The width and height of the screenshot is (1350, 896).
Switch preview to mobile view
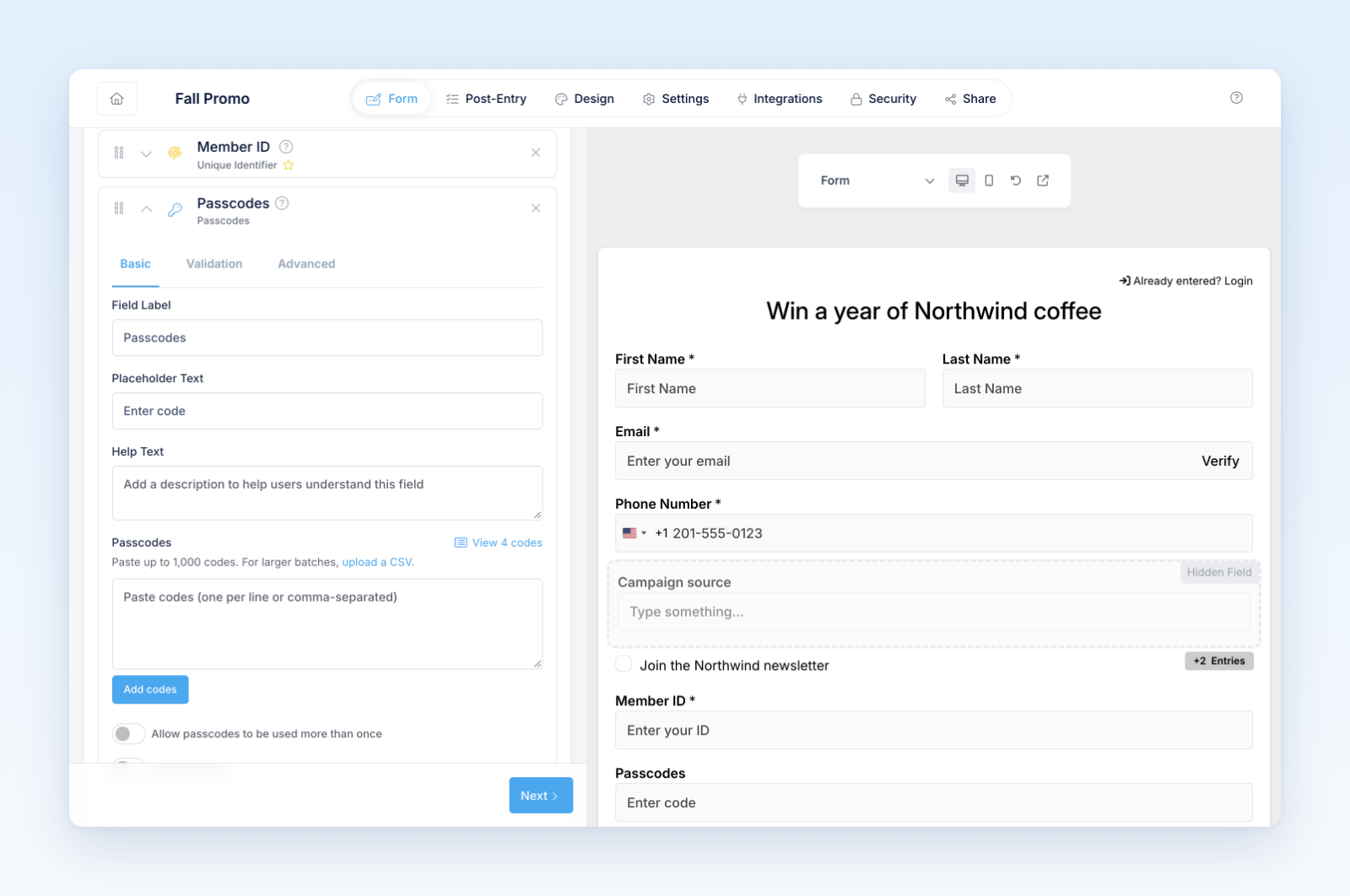[x=989, y=181]
